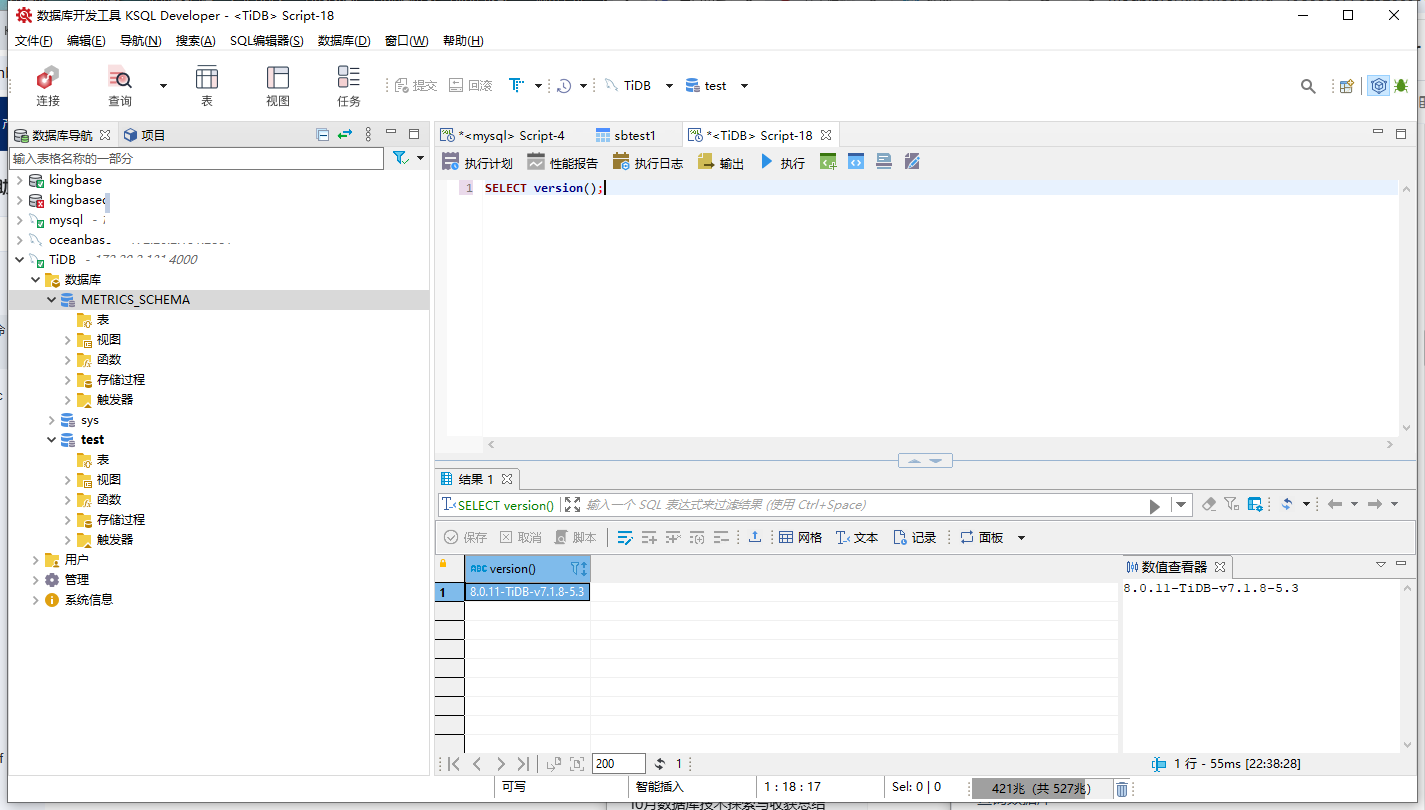Collapse the METRICS_SCHEMA tree node
This screenshot has width=1425, height=810.
pyautogui.click(x=52, y=300)
